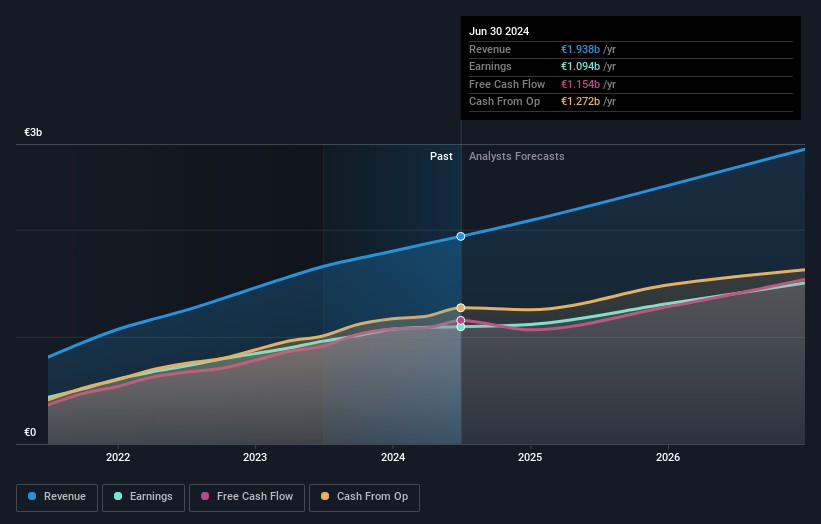Click the €0 y-axis label
Screen dimensions: 821x524
pos(30,432)
